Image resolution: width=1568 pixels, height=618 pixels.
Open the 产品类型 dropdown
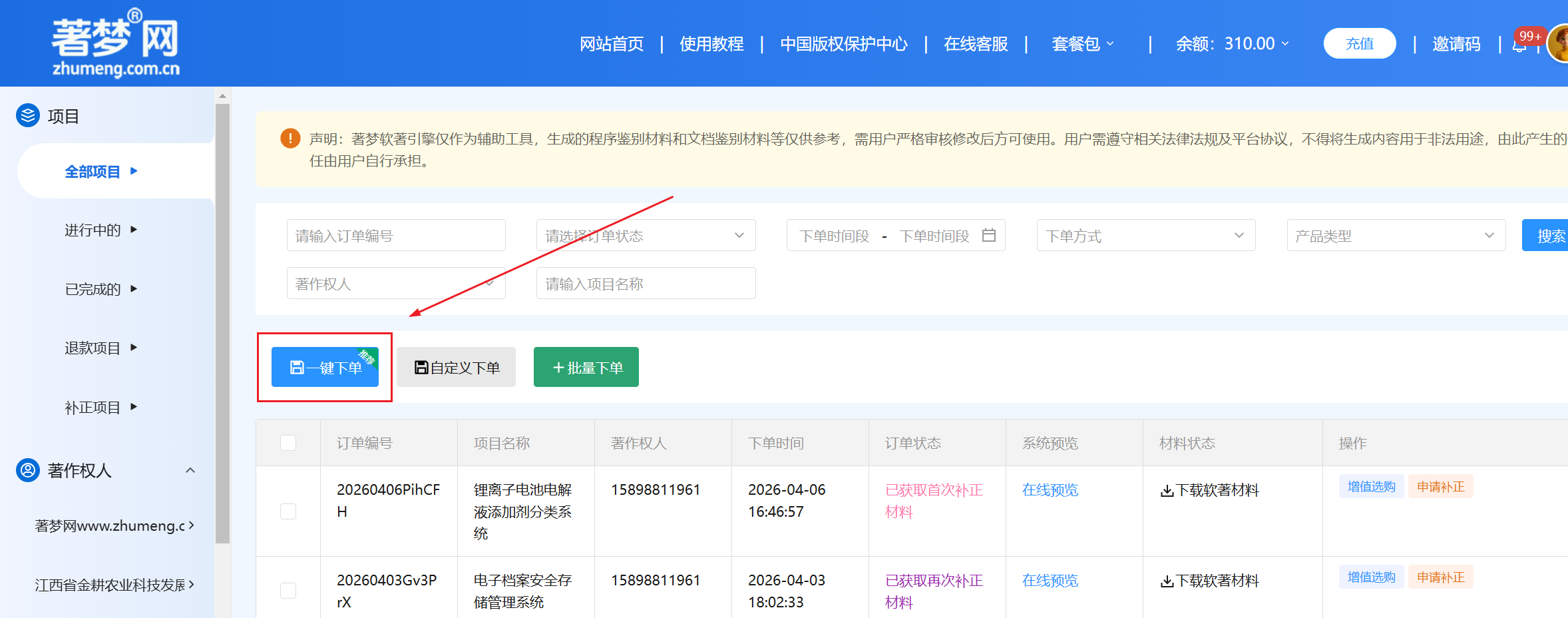pyautogui.click(x=1396, y=235)
